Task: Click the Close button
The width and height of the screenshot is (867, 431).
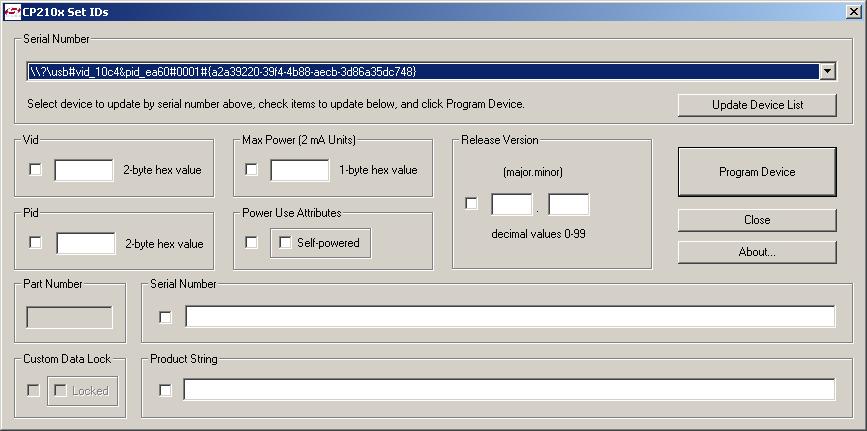Action: 757,220
